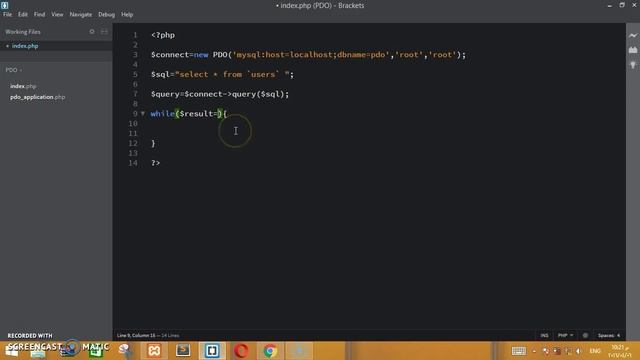Screen dimensions: 640x360
Task: Click the lightbulb icon in right toolbar
Action: 633,64
